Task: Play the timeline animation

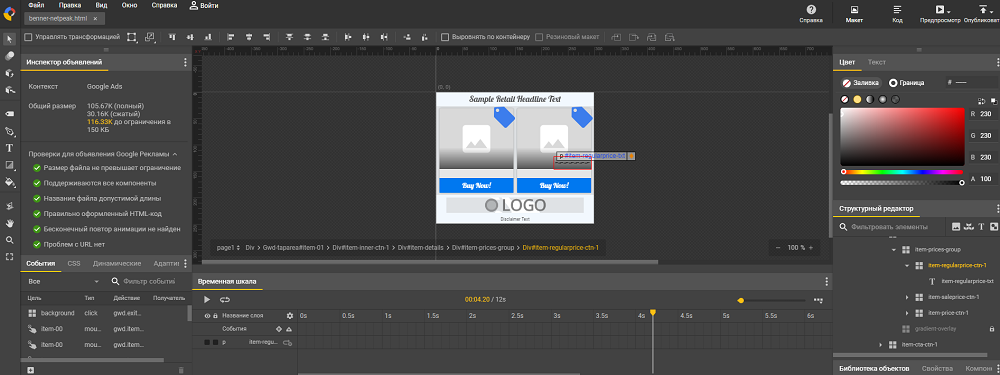Action: [x=207, y=299]
